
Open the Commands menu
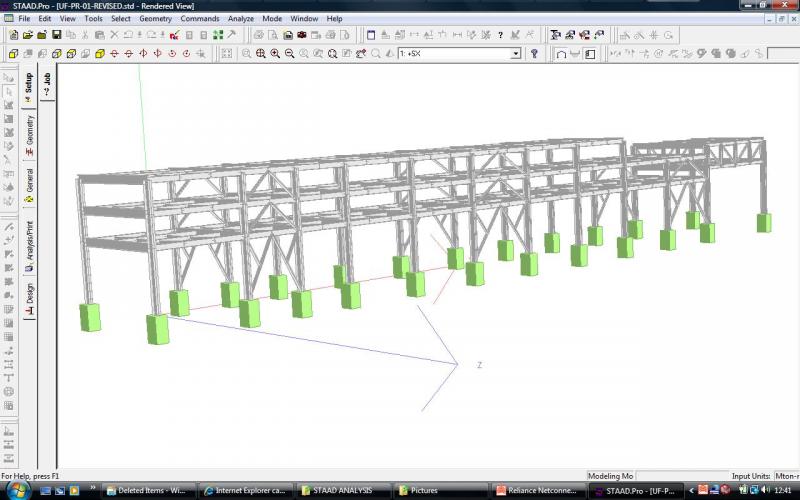pos(200,18)
